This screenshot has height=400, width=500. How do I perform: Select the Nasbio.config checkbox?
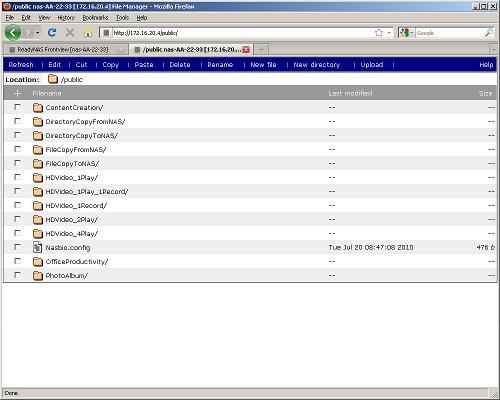point(17,247)
